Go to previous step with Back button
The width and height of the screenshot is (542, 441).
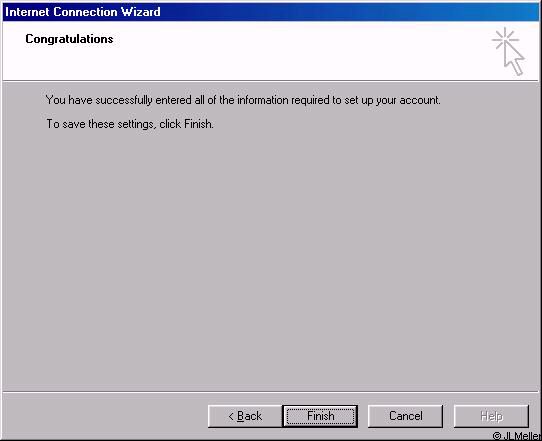245,416
